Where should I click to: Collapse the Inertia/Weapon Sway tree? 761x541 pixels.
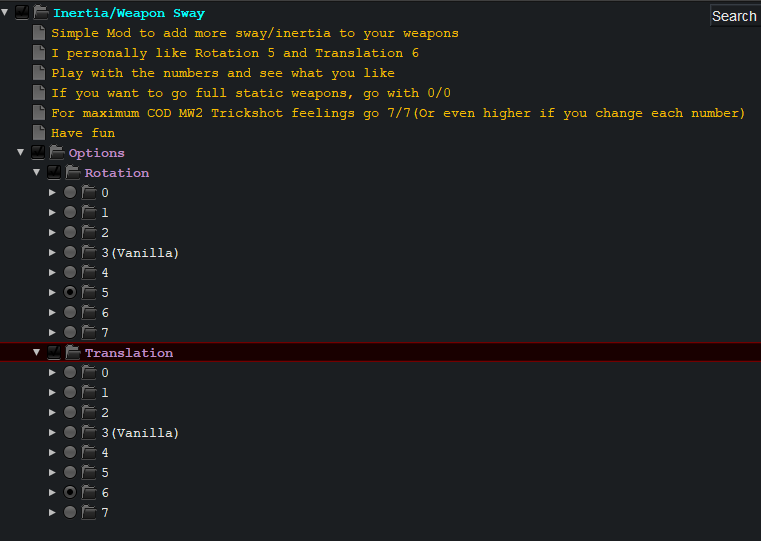pyautogui.click(x=6, y=13)
